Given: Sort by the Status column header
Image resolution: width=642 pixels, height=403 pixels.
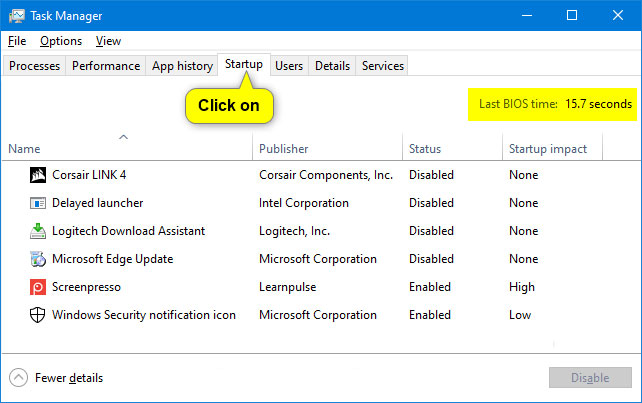Looking at the screenshot, I should click(x=452, y=147).
